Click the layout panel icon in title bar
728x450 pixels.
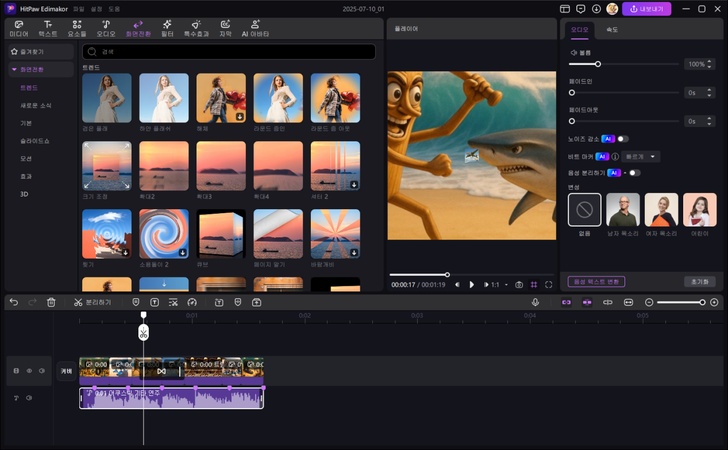(x=565, y=9)
